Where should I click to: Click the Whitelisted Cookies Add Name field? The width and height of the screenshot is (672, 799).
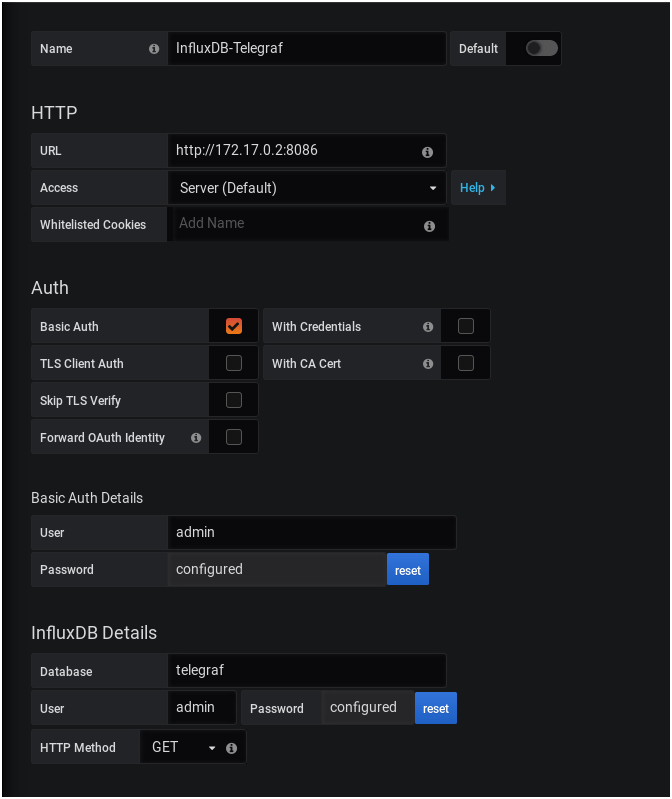(310, 224)
